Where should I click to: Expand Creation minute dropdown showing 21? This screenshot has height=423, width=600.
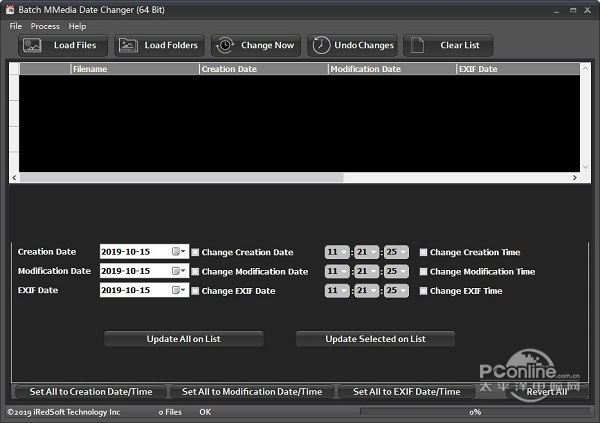point(367,252)
